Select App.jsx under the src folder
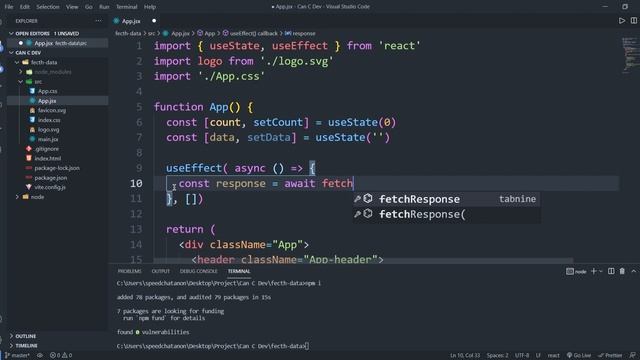 (x=47, y=101)
